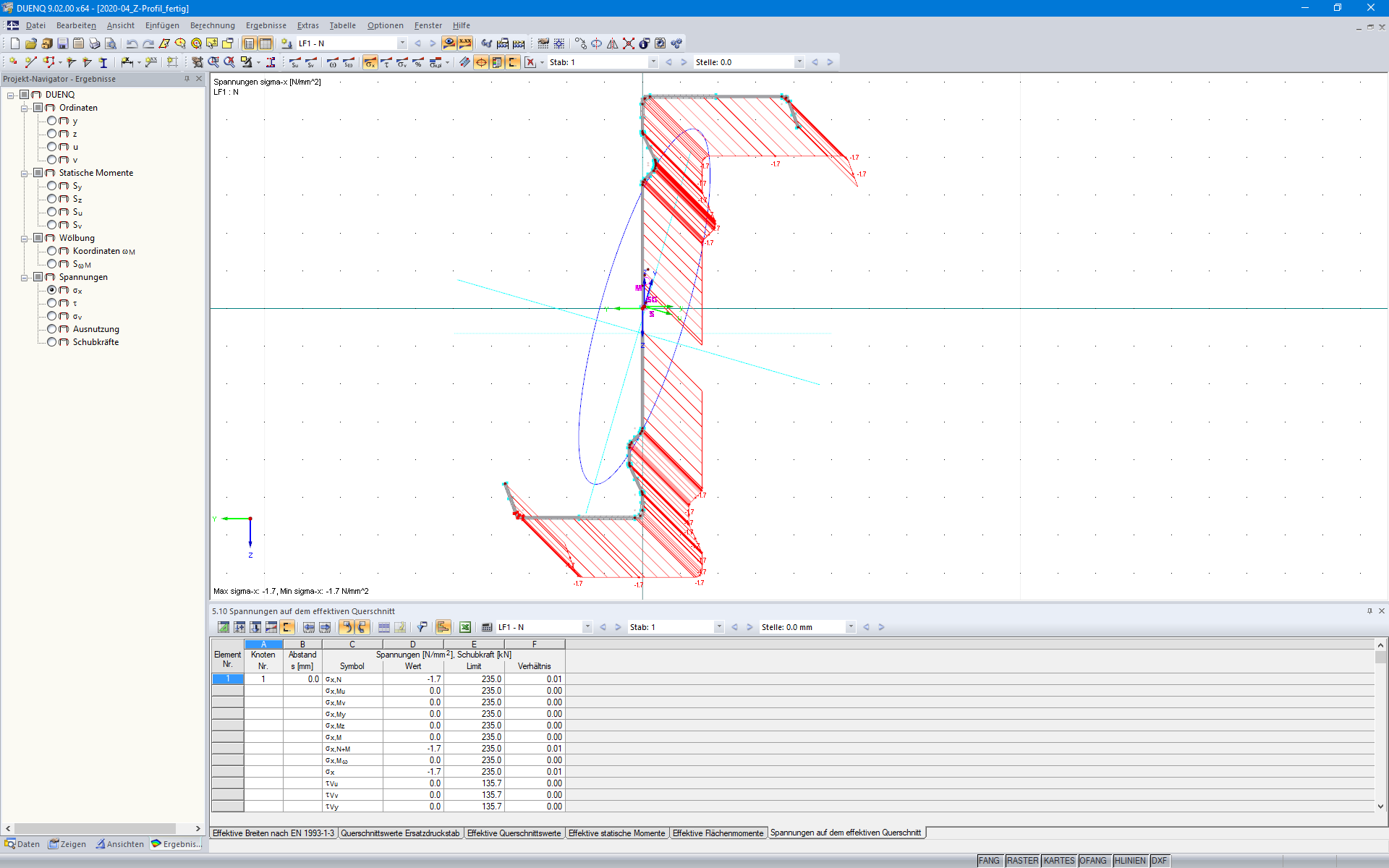
Task: Open the calculator in the table toolbar
Action: pos(486,627)
